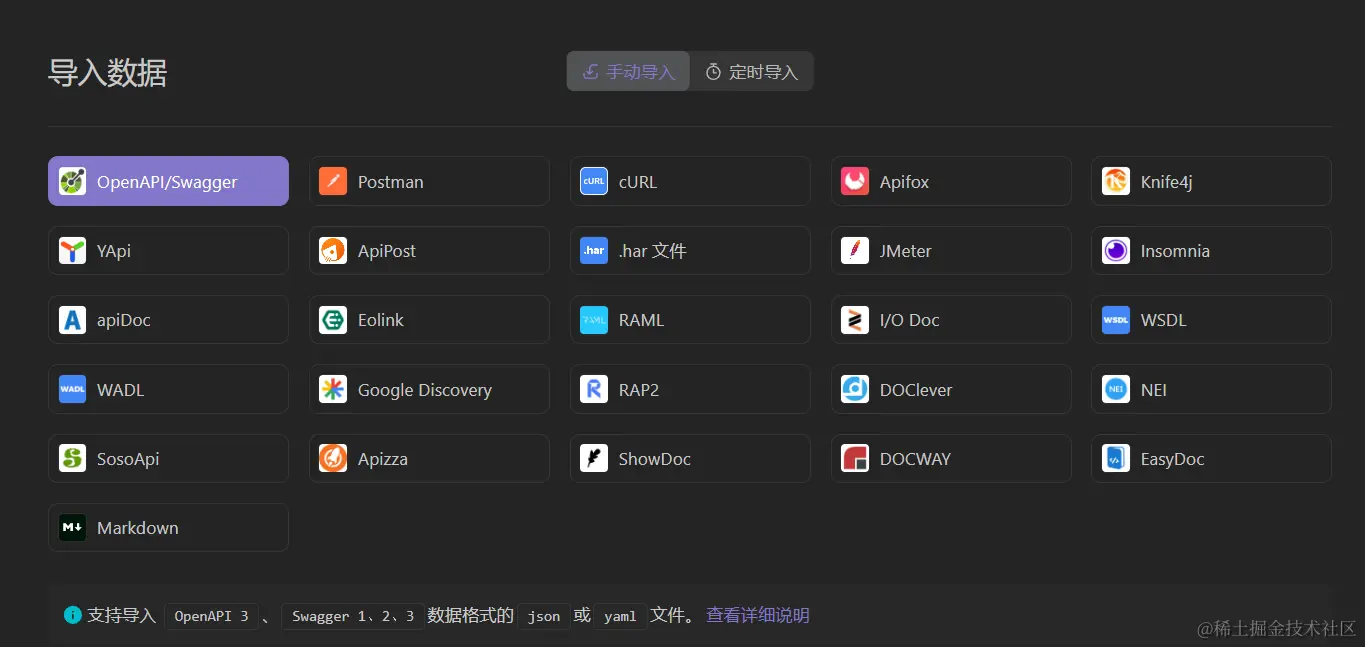1365x647 pixels.
Task: Select the Insomnia purple circle icon
Action: [1116, 250]
